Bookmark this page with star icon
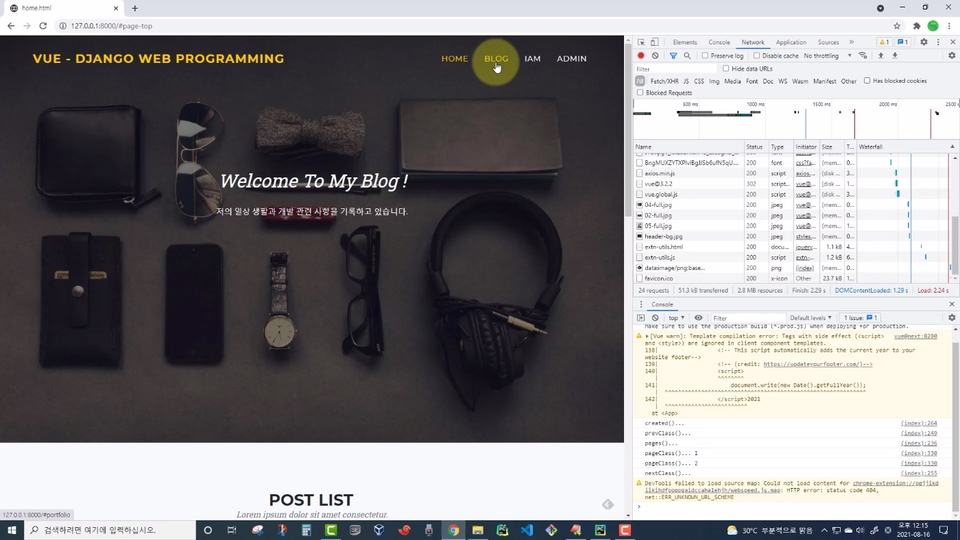The height and width of the screenshot is (540, 960). [897, 26]
